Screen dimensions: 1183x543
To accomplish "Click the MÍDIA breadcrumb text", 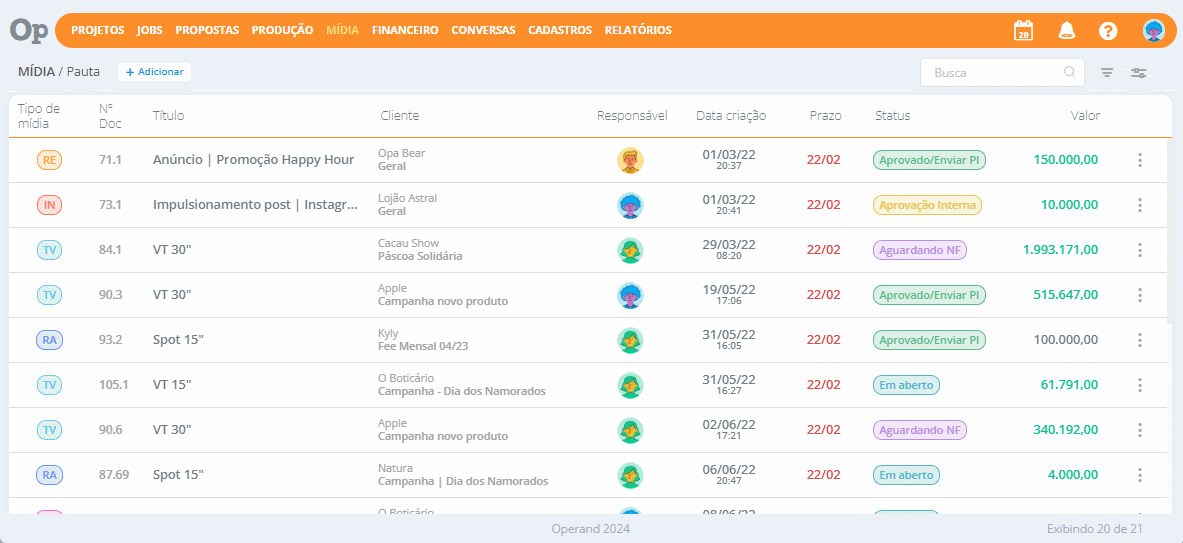I will point(36,72).
